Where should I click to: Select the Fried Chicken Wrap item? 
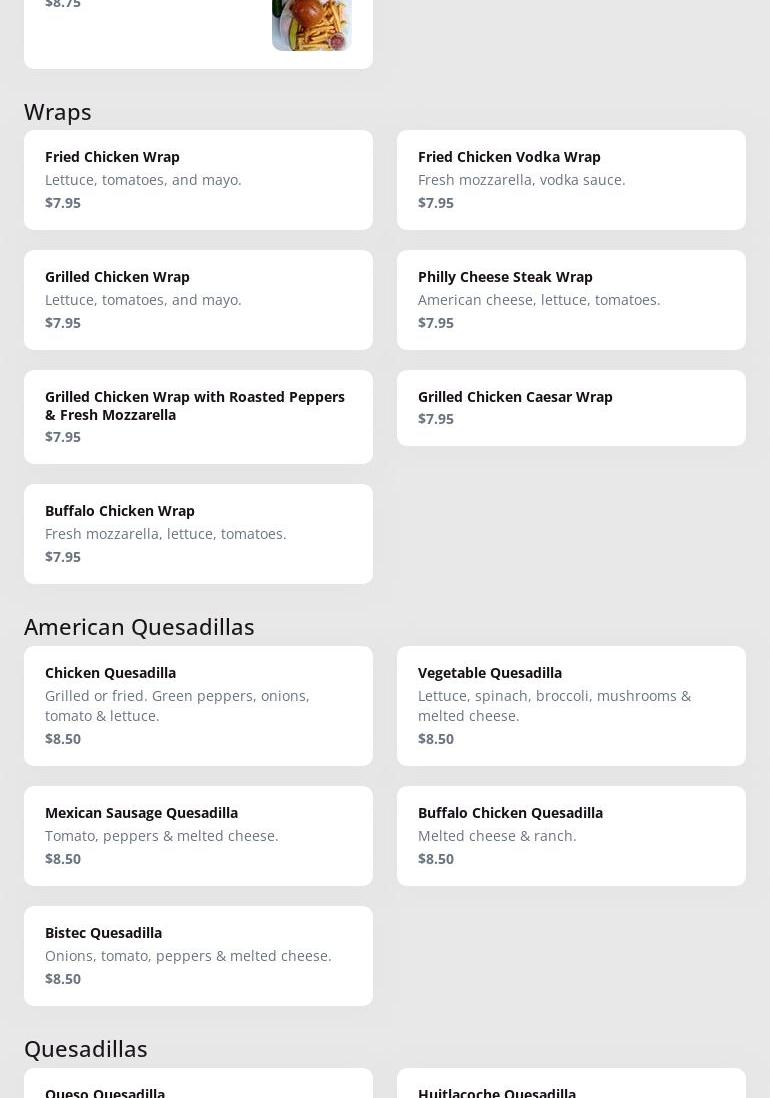(x=198, y=180)
